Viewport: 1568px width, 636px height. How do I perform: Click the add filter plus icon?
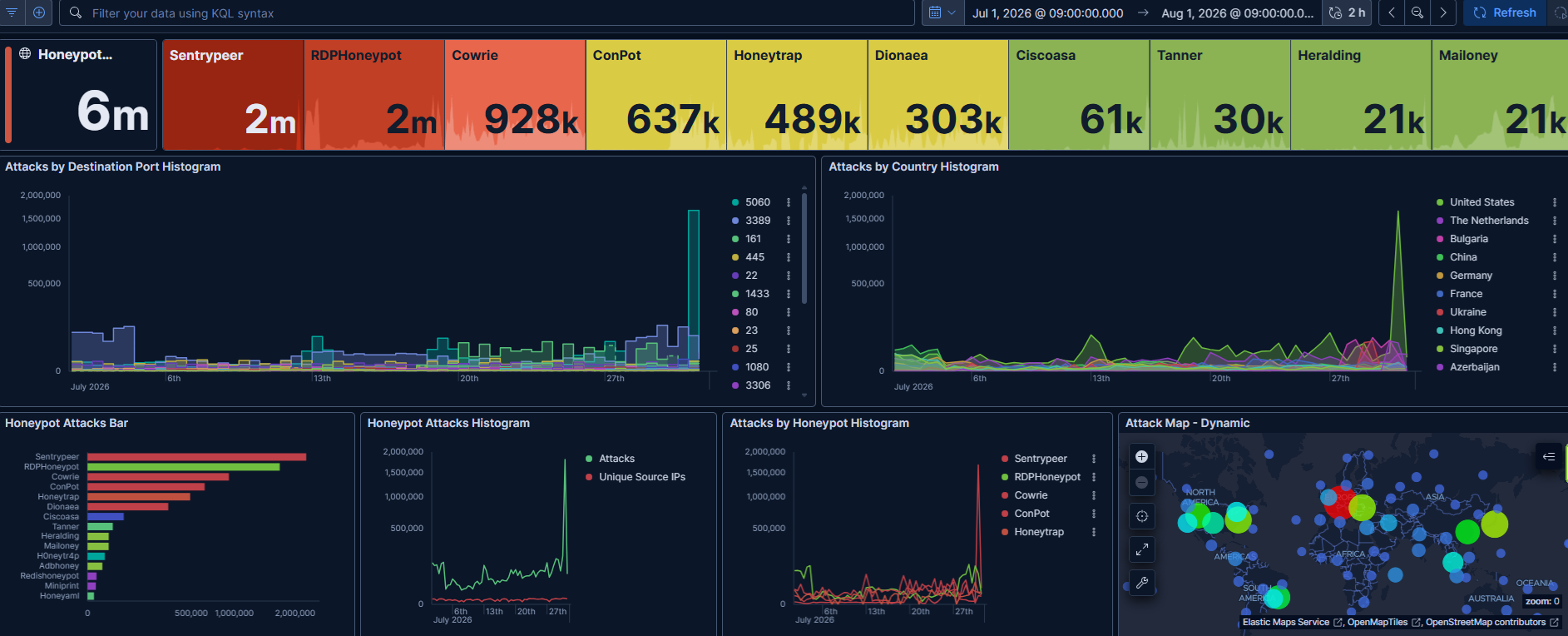(x=39, y=12)
